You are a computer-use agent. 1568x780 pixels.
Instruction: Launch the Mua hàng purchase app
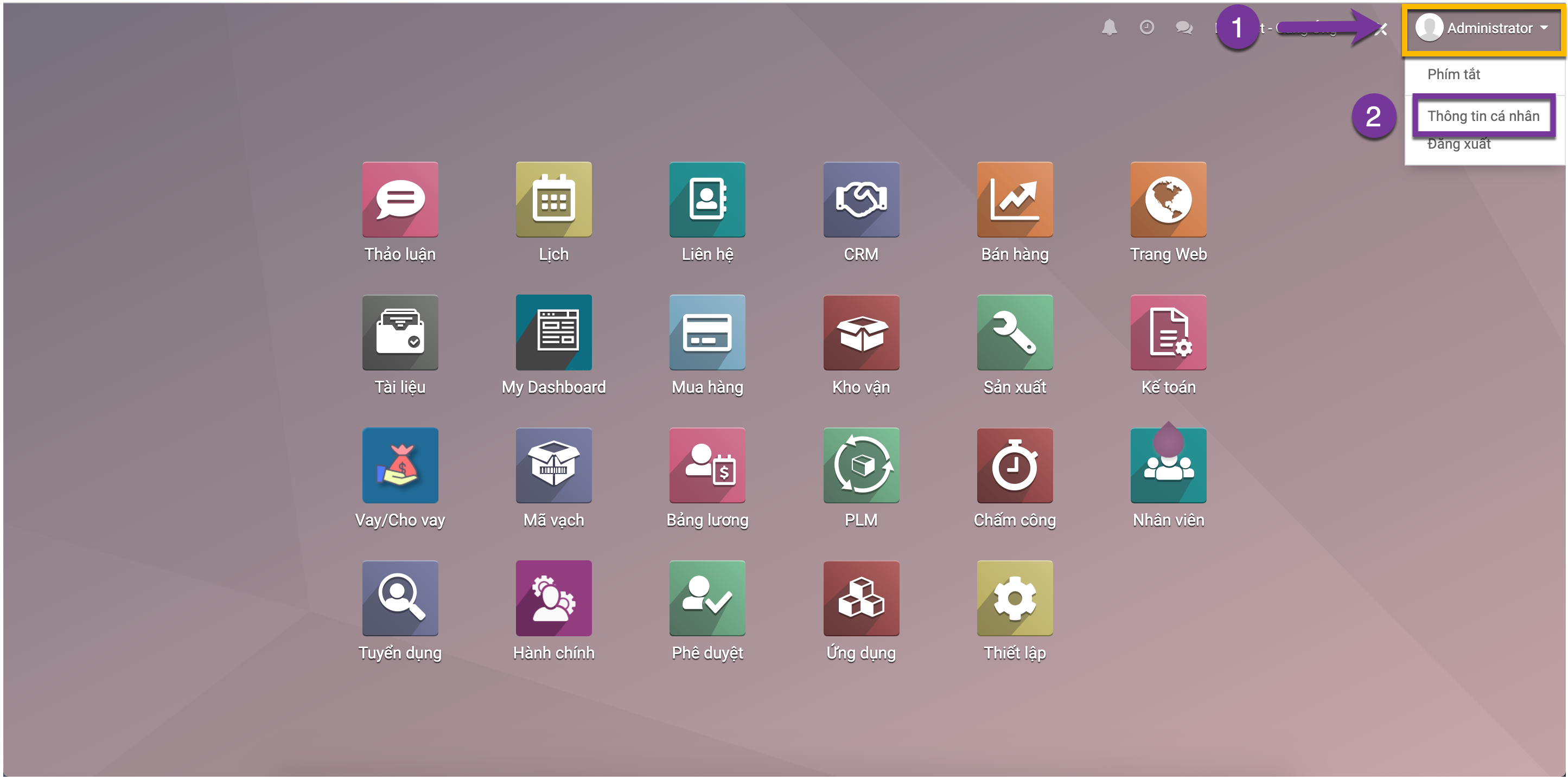(707, 332)
